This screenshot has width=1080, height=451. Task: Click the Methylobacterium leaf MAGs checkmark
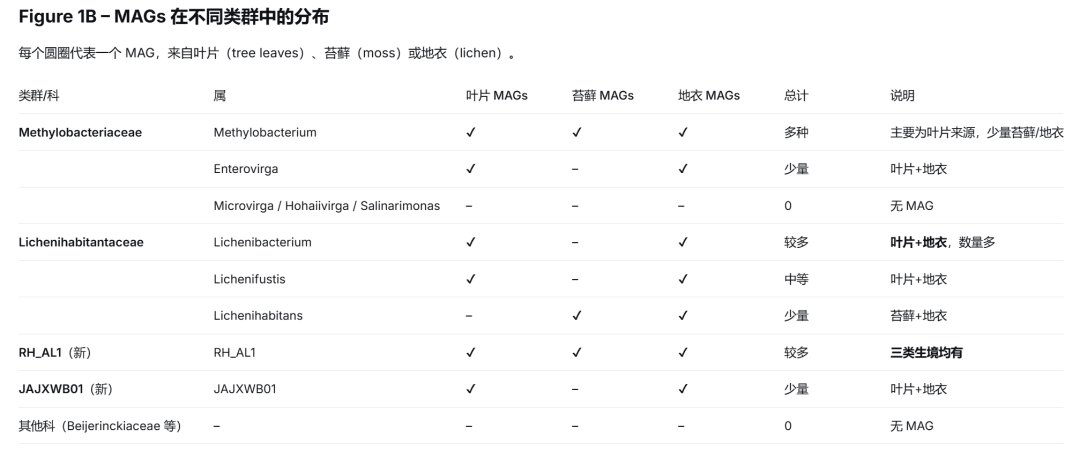(x=470, y=132)
